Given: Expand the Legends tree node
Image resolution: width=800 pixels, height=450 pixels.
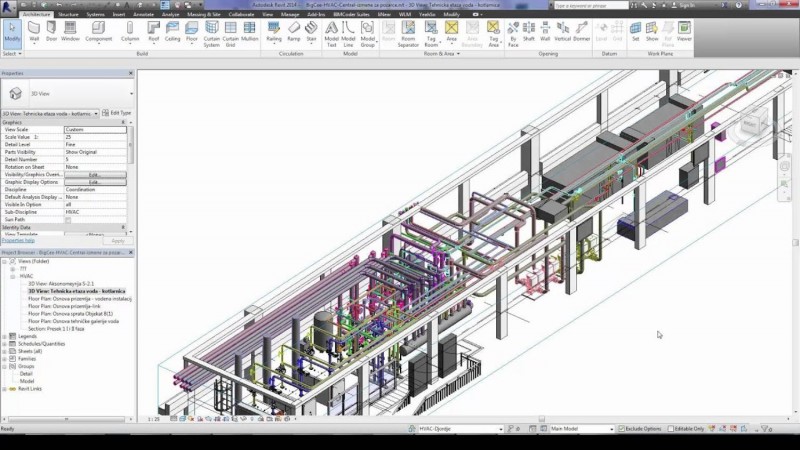Looking at the screenshot, I should pyautogui.click(x=5, y=336).
